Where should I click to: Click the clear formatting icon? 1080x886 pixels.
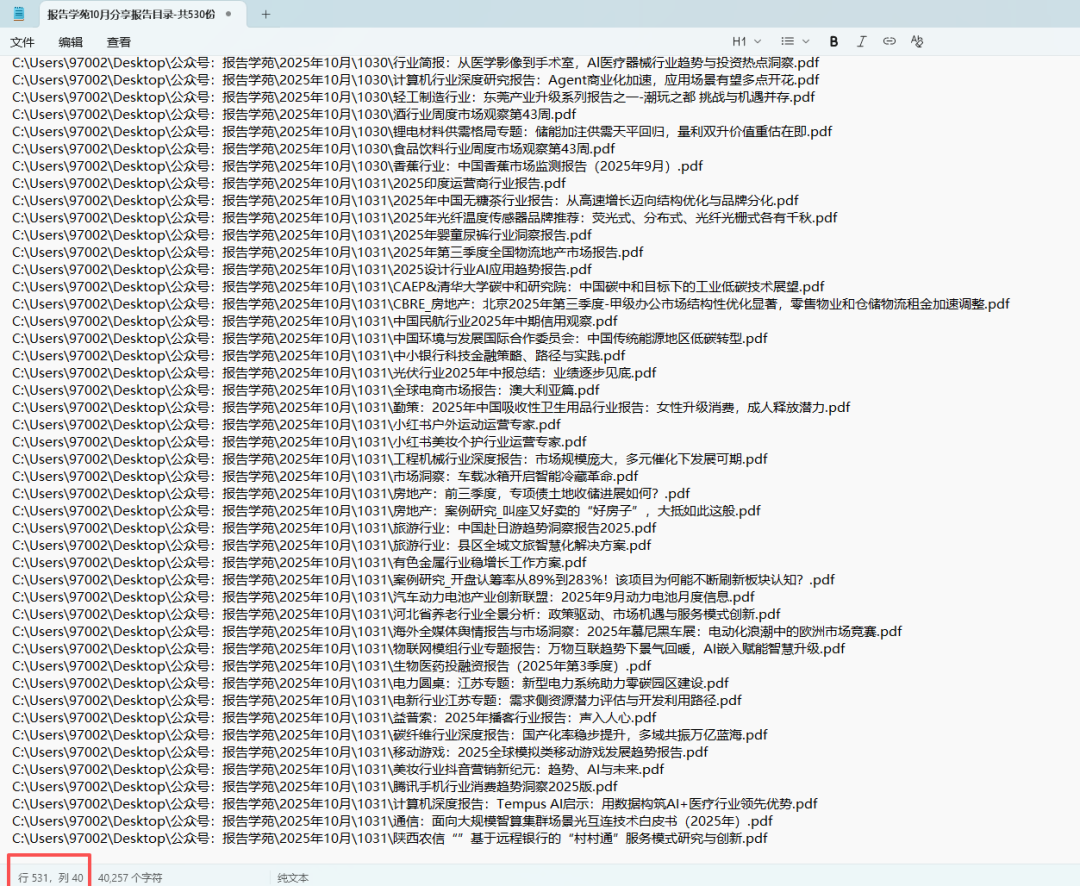pyautogui.click(x=917, y=41)
